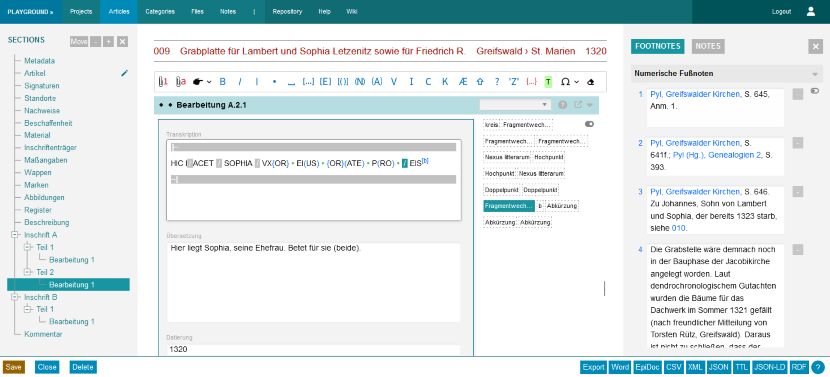Click the (A) abbreviation markup button

pos(377,82)
